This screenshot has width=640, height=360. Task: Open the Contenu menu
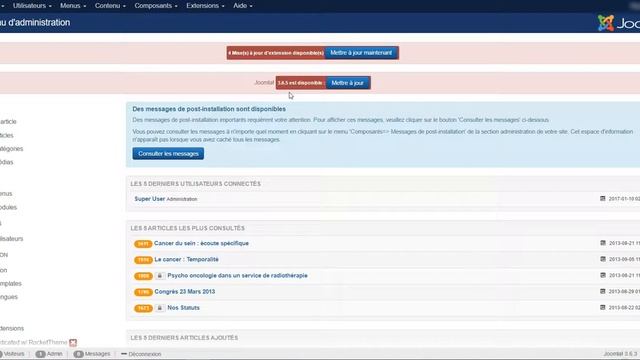point(110,6)
